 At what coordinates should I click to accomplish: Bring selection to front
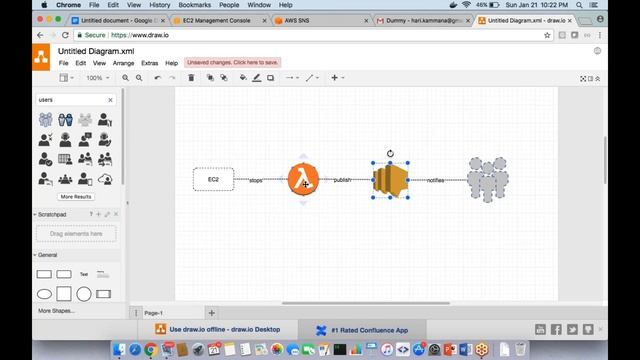point(210,78)
